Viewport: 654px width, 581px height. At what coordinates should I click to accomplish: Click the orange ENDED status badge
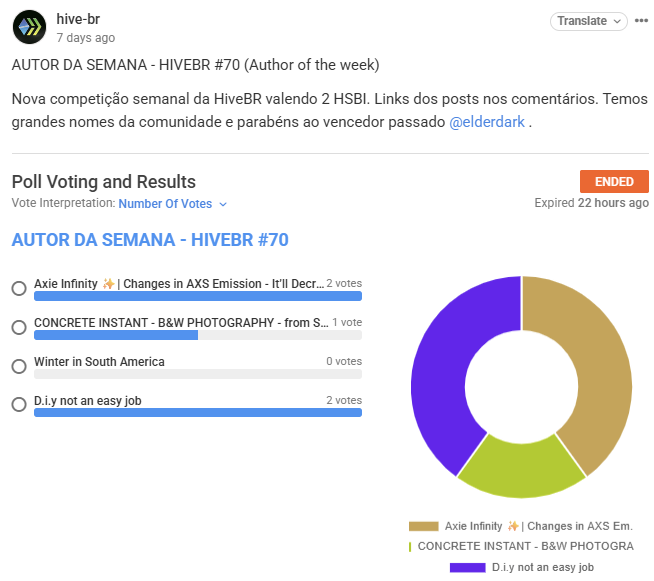(x=614, y=181)
